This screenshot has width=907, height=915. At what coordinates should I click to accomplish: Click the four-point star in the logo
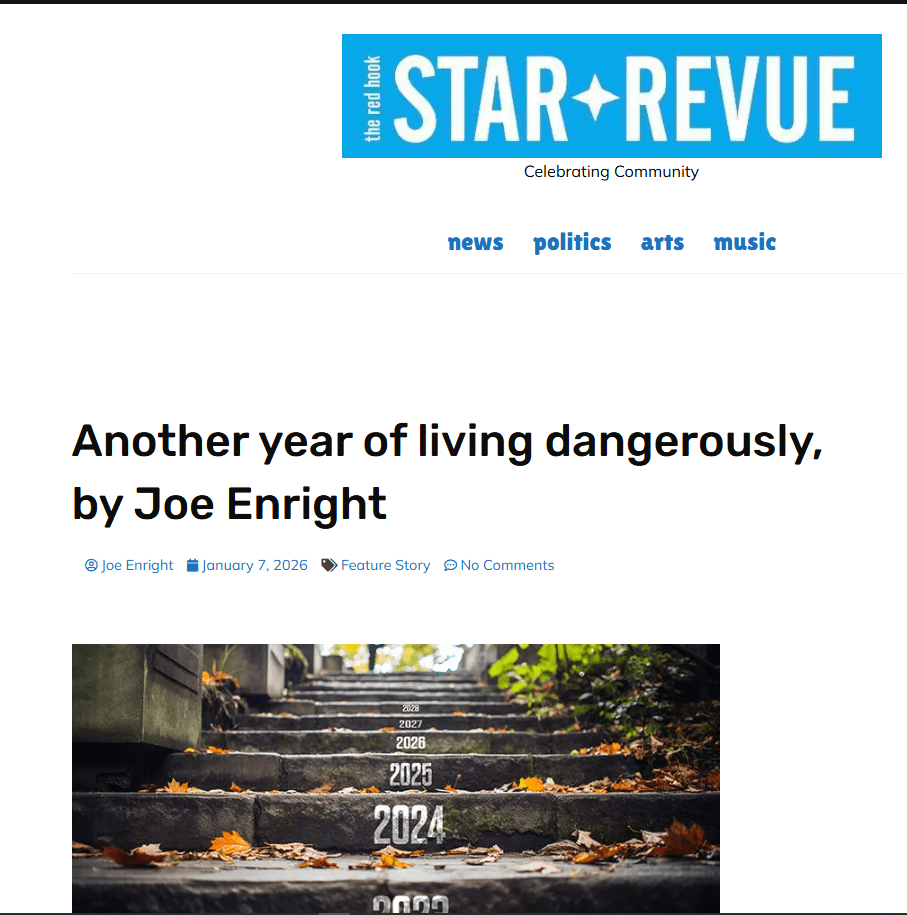(x=595, y=96)
